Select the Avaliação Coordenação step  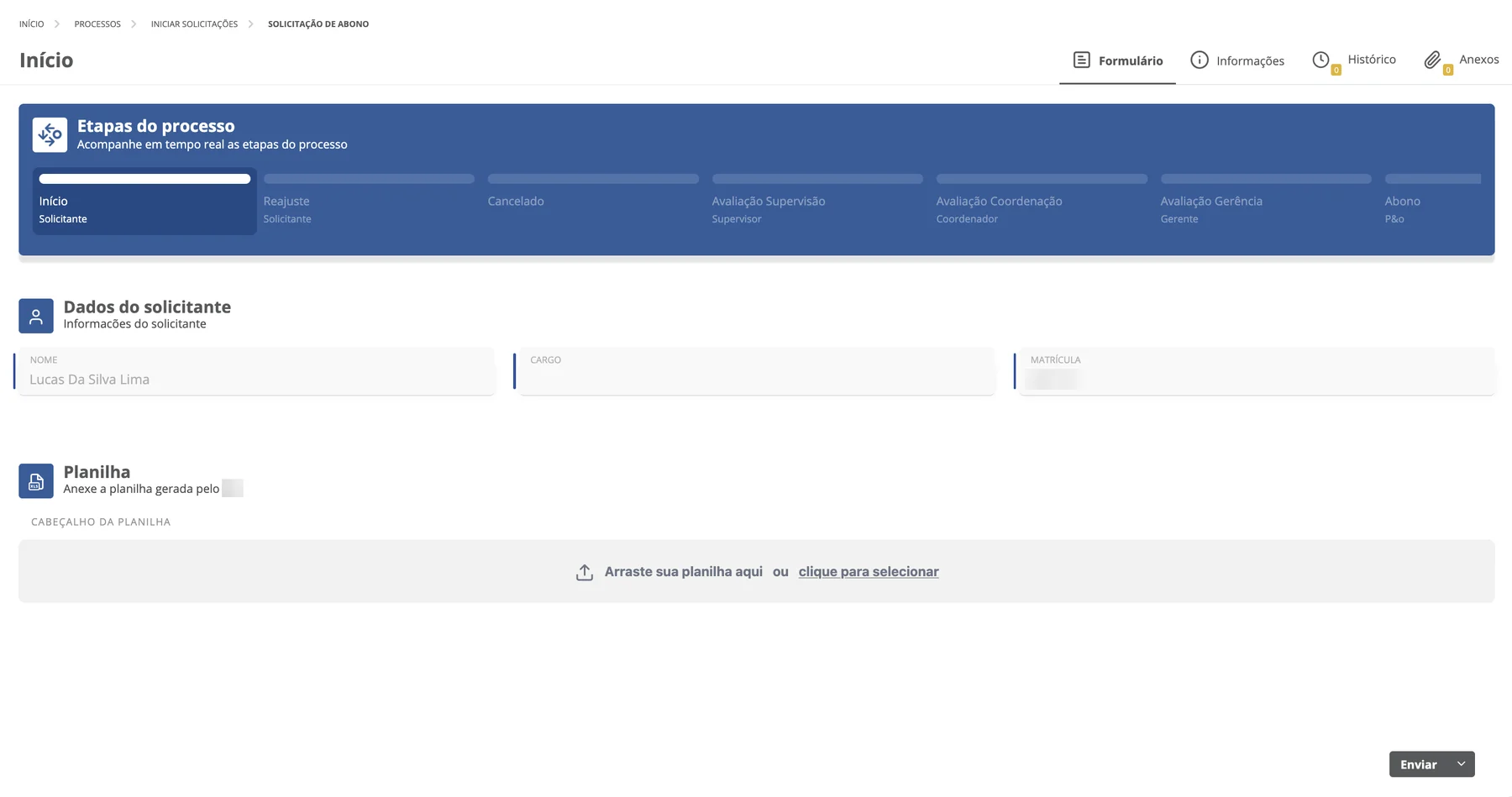coord(1042,202)
